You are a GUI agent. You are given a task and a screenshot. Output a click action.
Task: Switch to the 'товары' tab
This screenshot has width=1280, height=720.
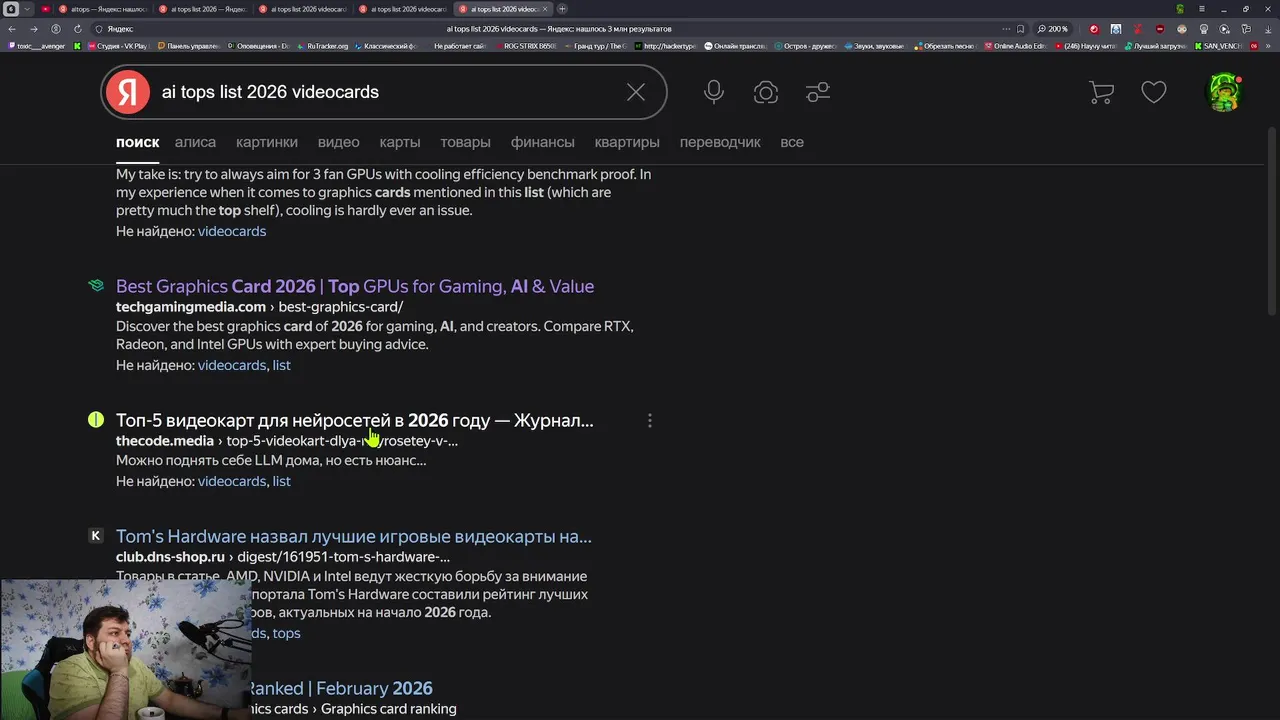point(465,142)
